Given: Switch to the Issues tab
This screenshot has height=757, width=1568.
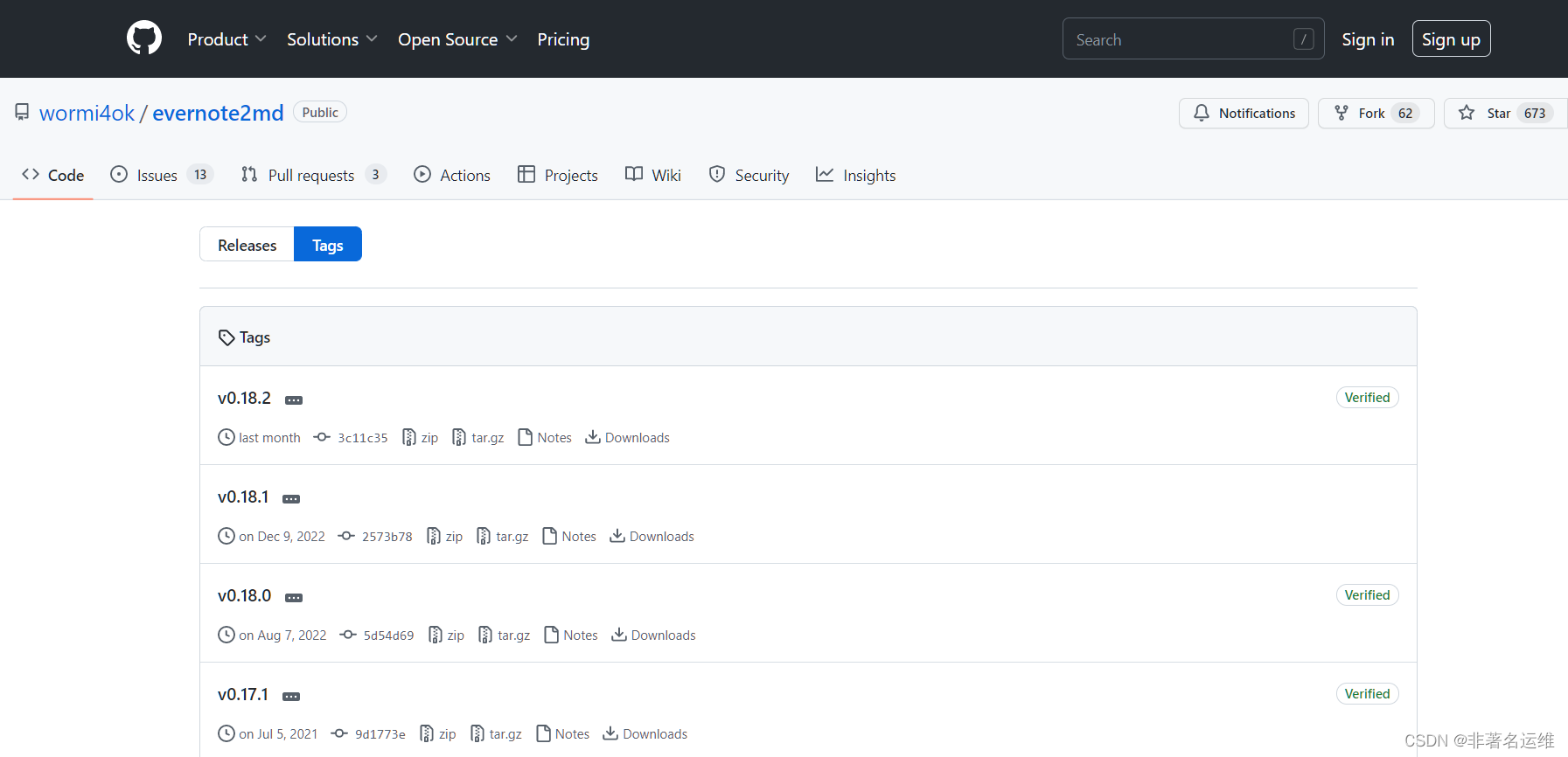Looking at the screenshot, I should pyautogui.click(x=162, y=175).
